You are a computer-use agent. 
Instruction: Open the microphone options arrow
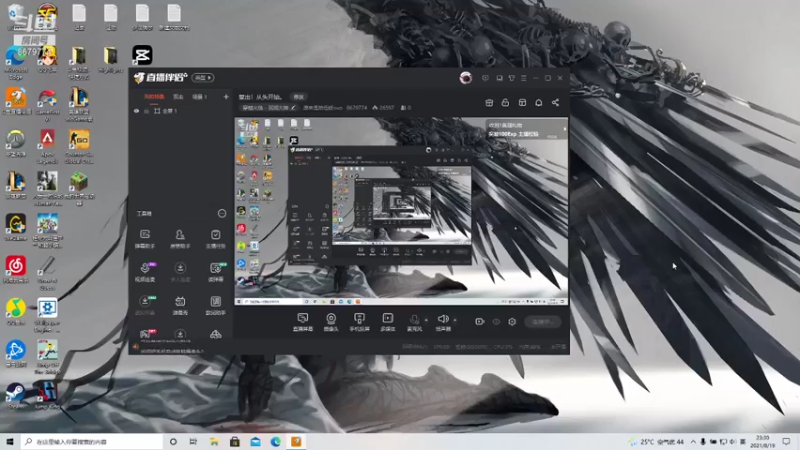click(x=427, y=320)
